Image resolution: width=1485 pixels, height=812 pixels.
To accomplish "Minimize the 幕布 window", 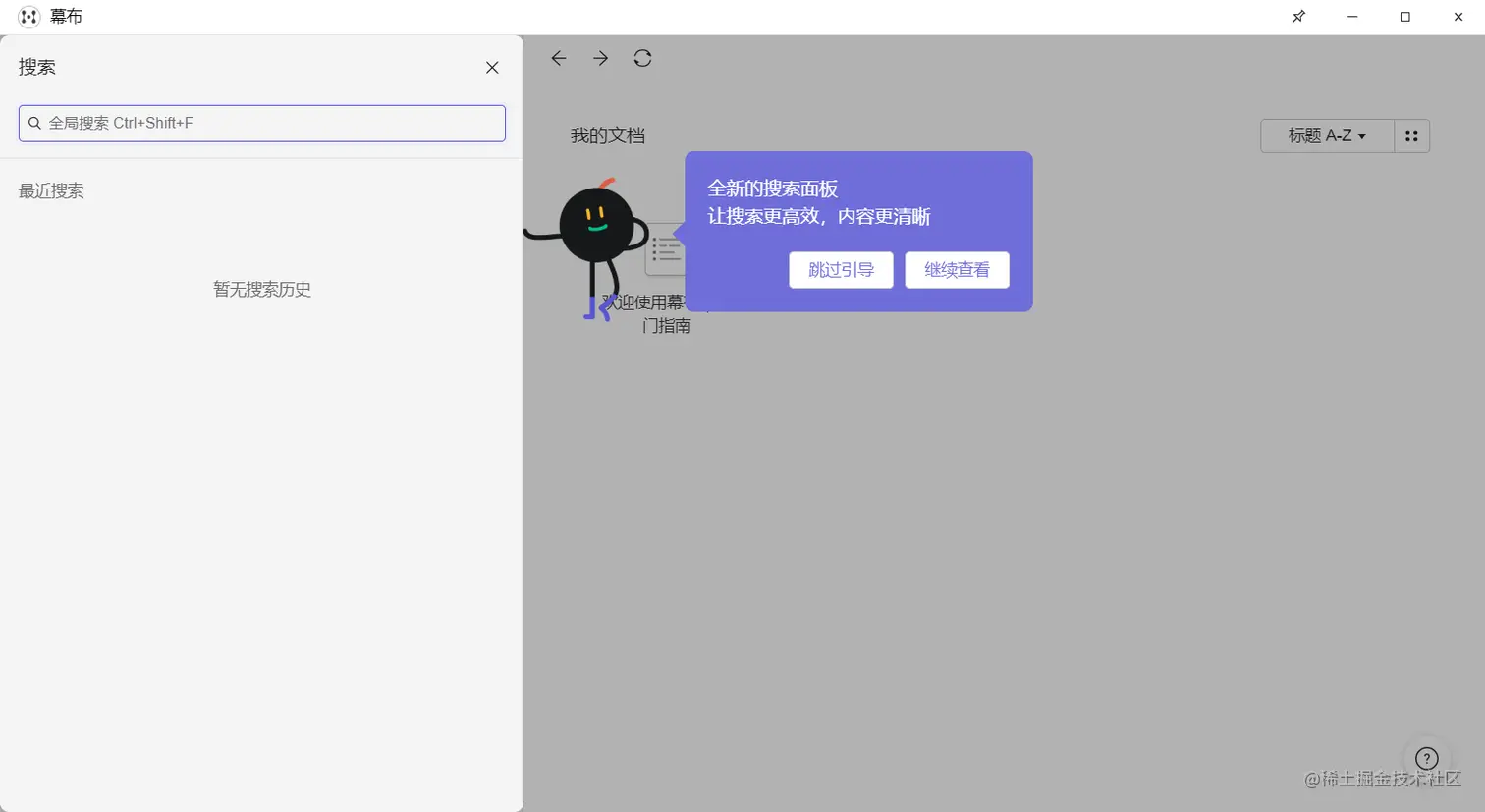I will [1351, 16].
